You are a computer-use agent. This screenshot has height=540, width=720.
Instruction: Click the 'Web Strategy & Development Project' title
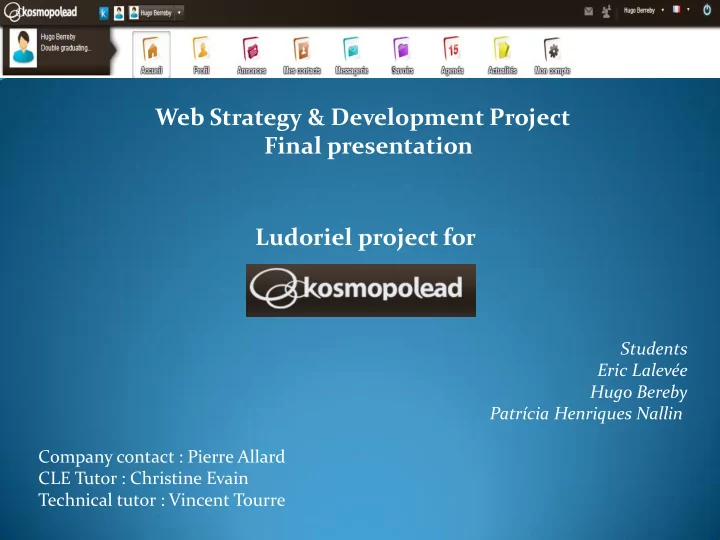[363, 117]
